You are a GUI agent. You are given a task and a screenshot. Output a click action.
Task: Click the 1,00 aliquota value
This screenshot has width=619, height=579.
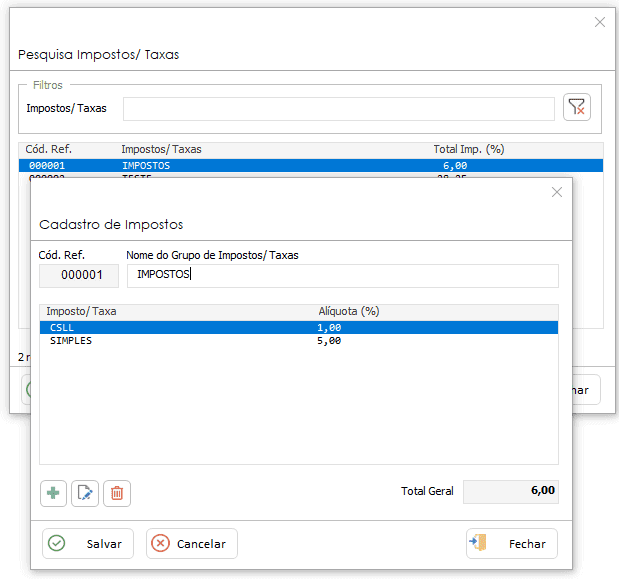point(329,328)
